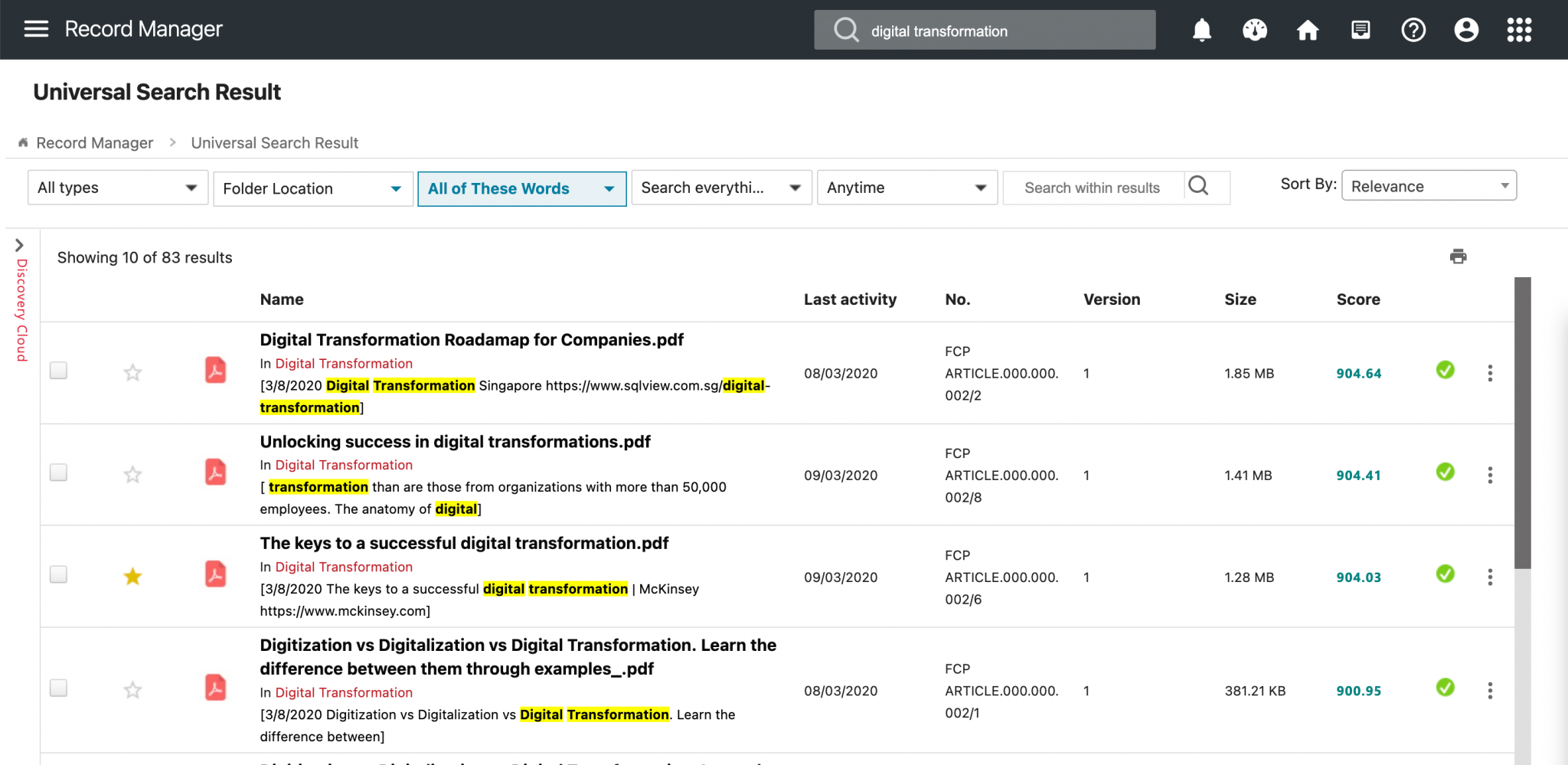Go to the home screen via home icon

[1307, 30]
